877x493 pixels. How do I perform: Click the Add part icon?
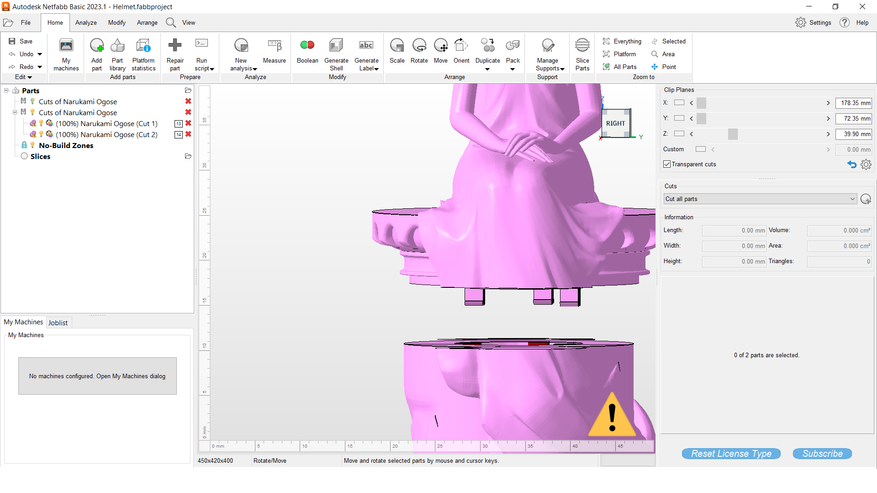point(97,46)
